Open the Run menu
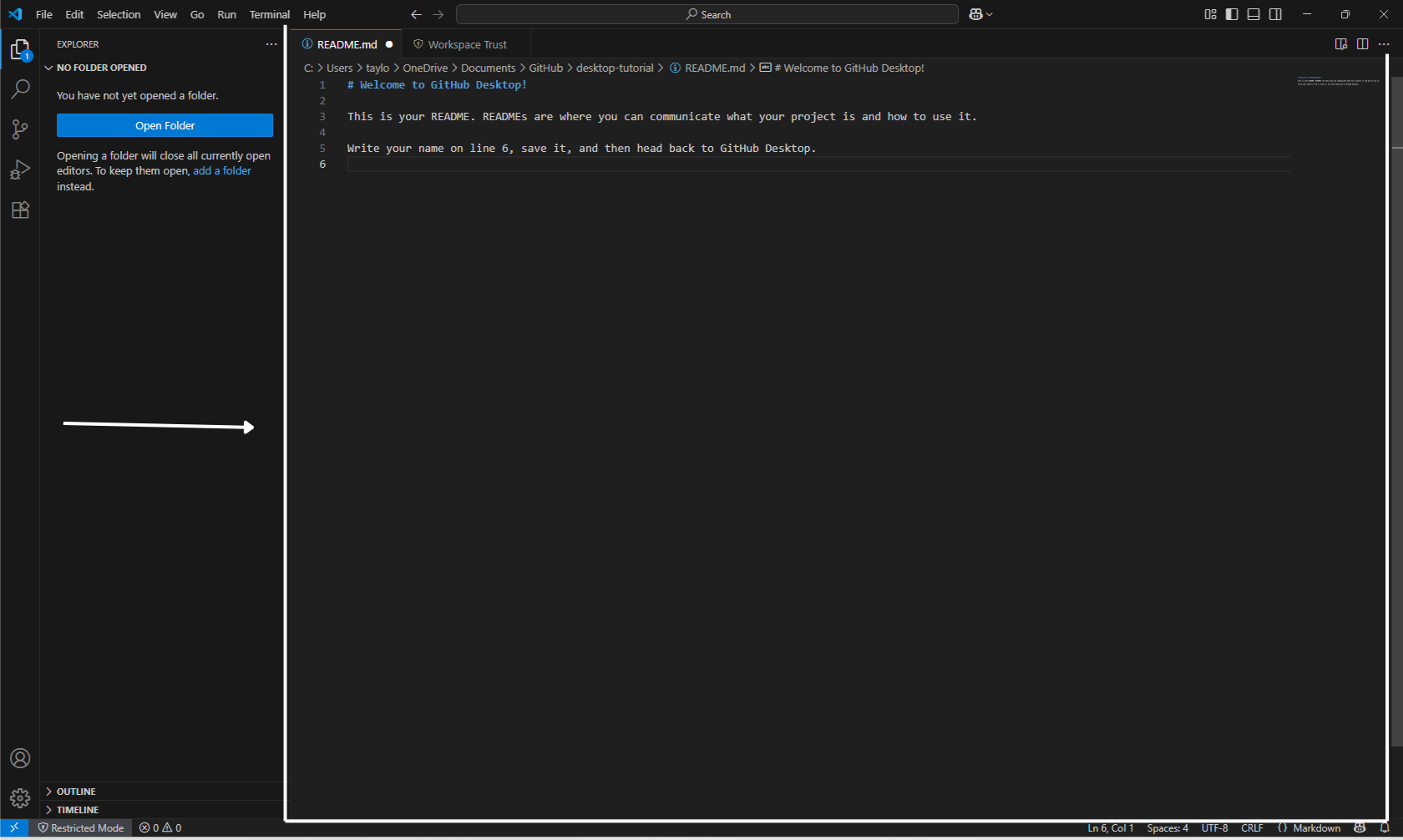Viewport: 1403px width, 840px height. [226, 14]
